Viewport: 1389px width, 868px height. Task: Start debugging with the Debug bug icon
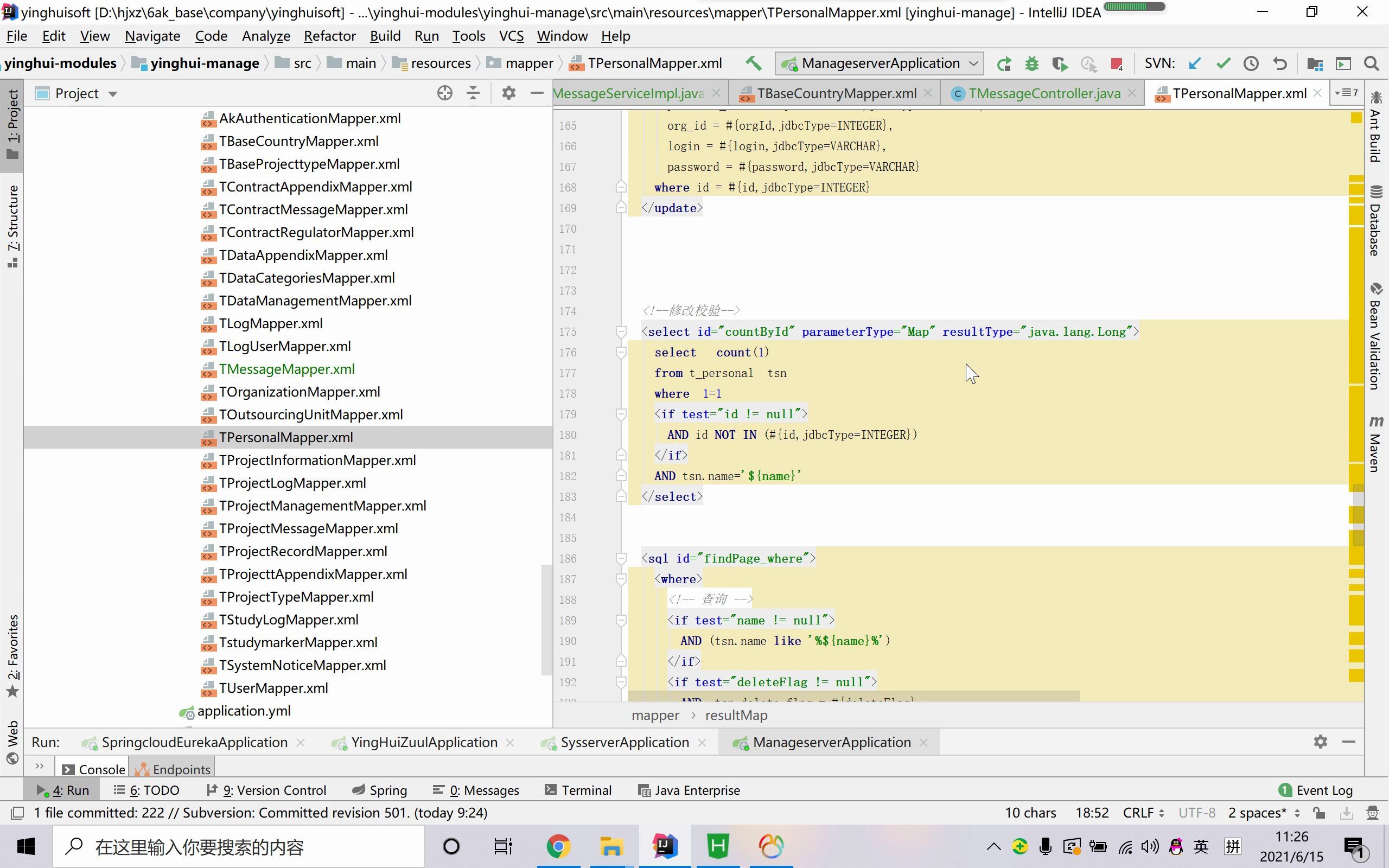pyautogui.click(x=1031, y=63)
